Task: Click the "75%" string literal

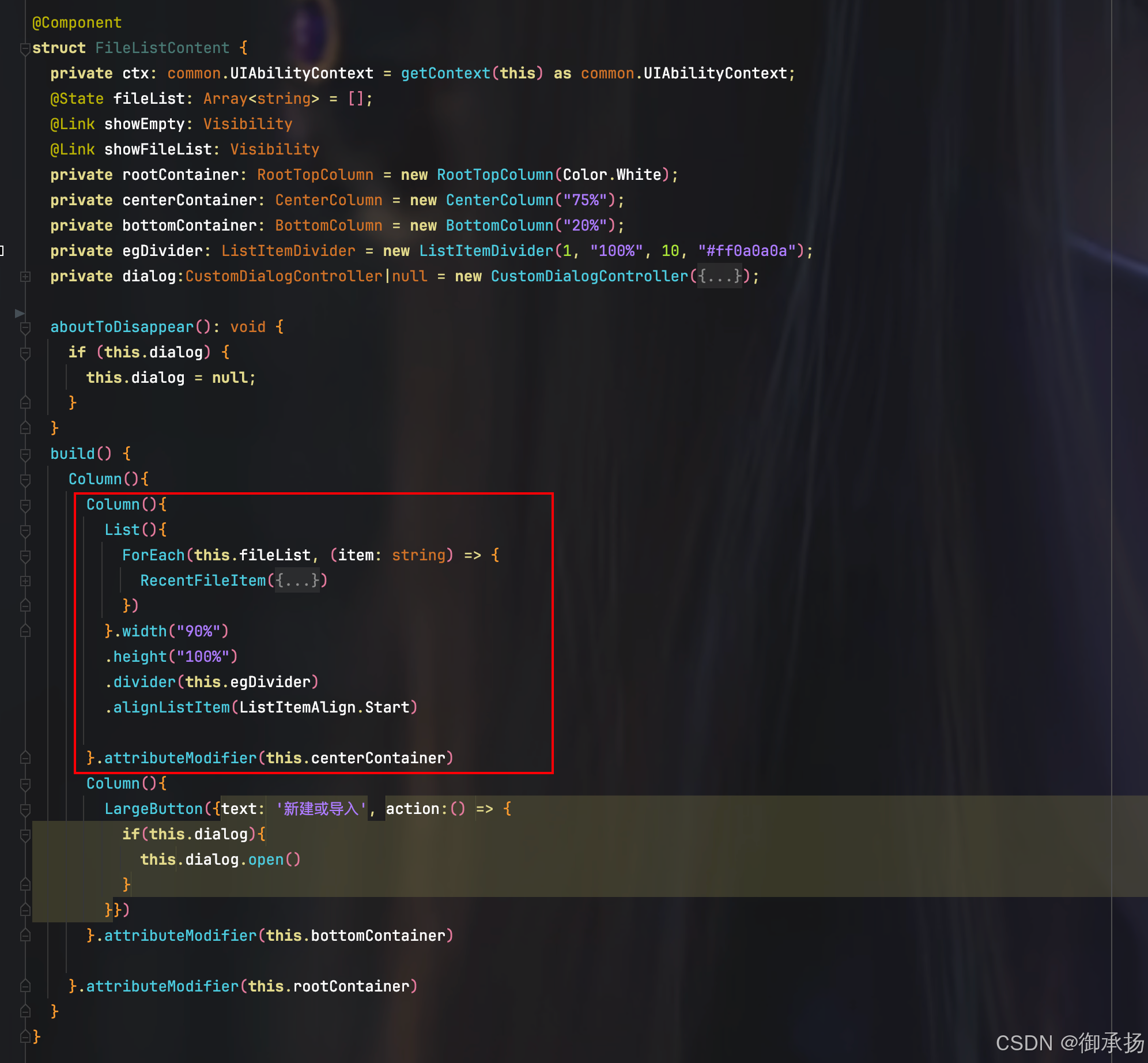Action: 585,200
